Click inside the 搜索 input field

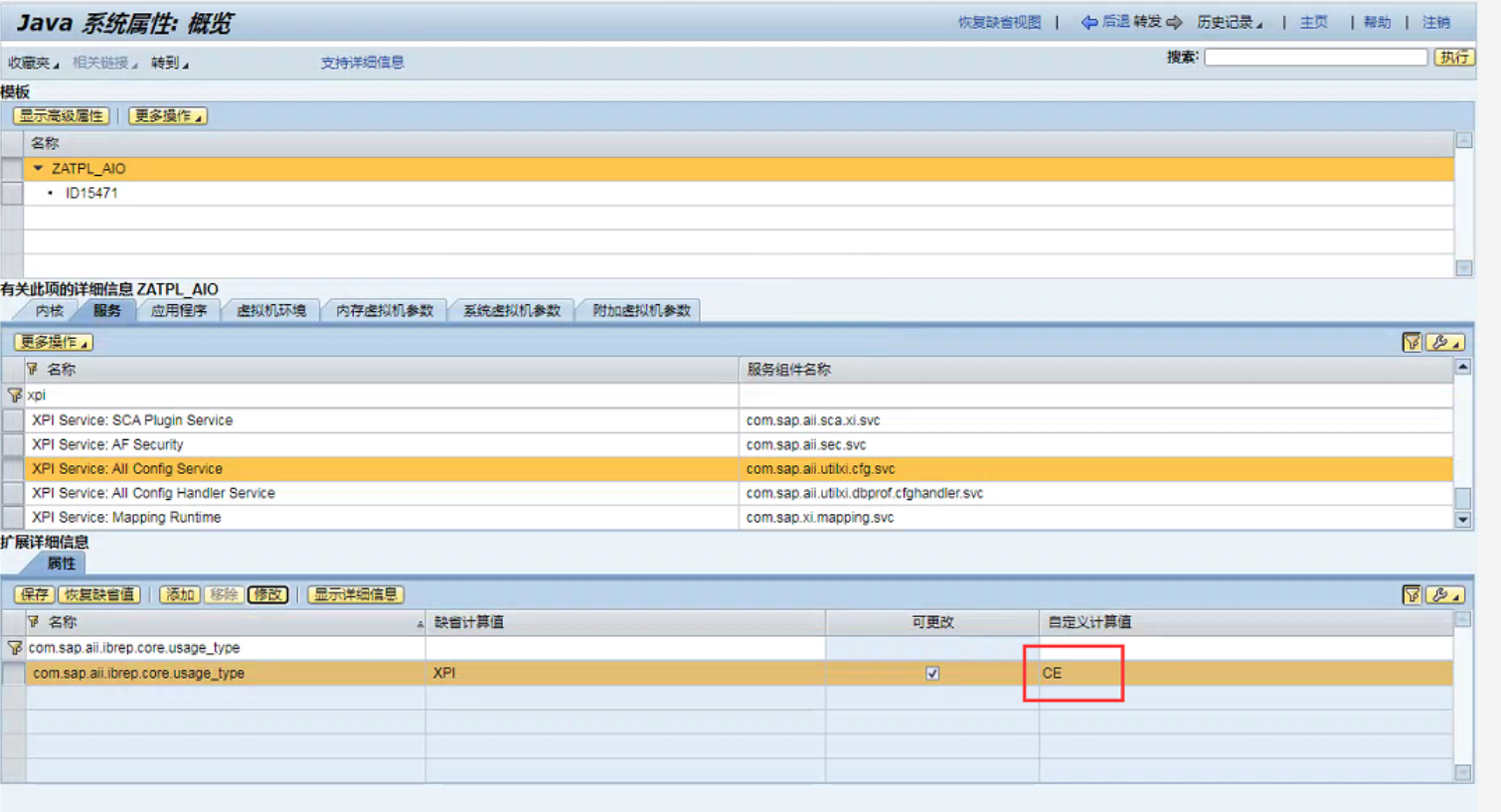pos(1315,57)
